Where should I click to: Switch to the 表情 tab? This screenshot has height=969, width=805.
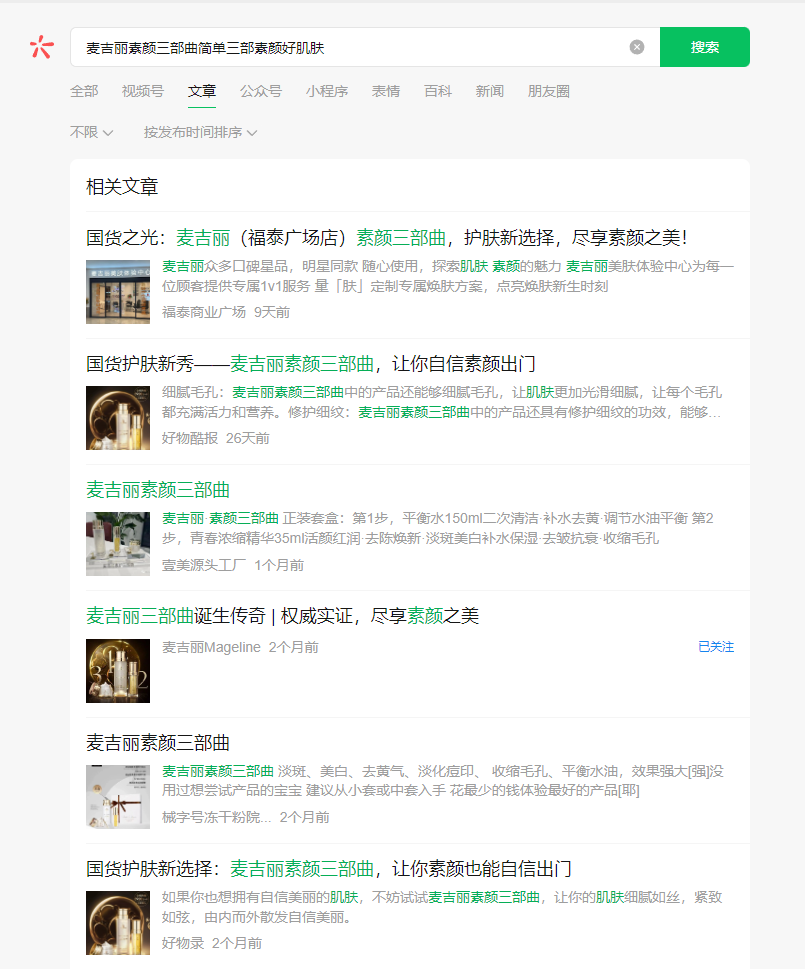click(386, 91)
